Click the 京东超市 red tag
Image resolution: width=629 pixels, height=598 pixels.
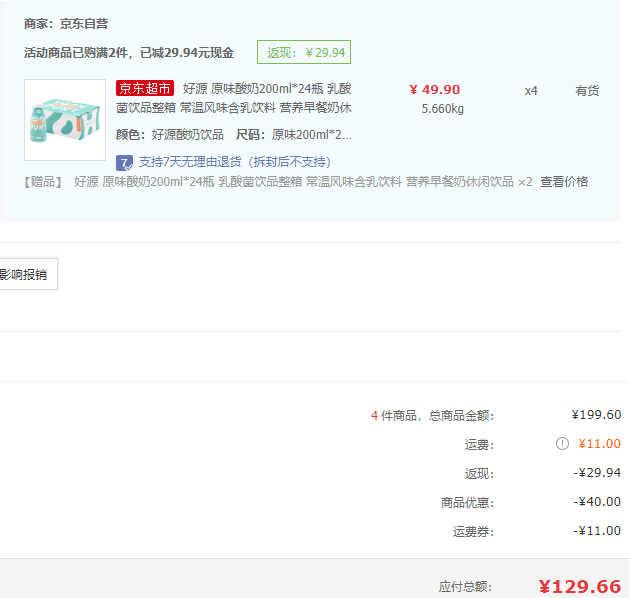(x=145, y=88)
